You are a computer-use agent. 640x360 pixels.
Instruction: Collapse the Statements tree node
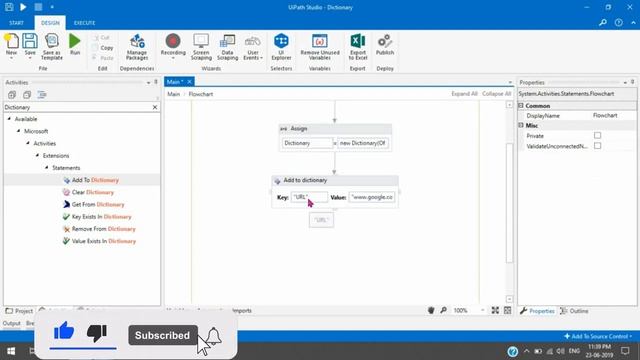47,168
